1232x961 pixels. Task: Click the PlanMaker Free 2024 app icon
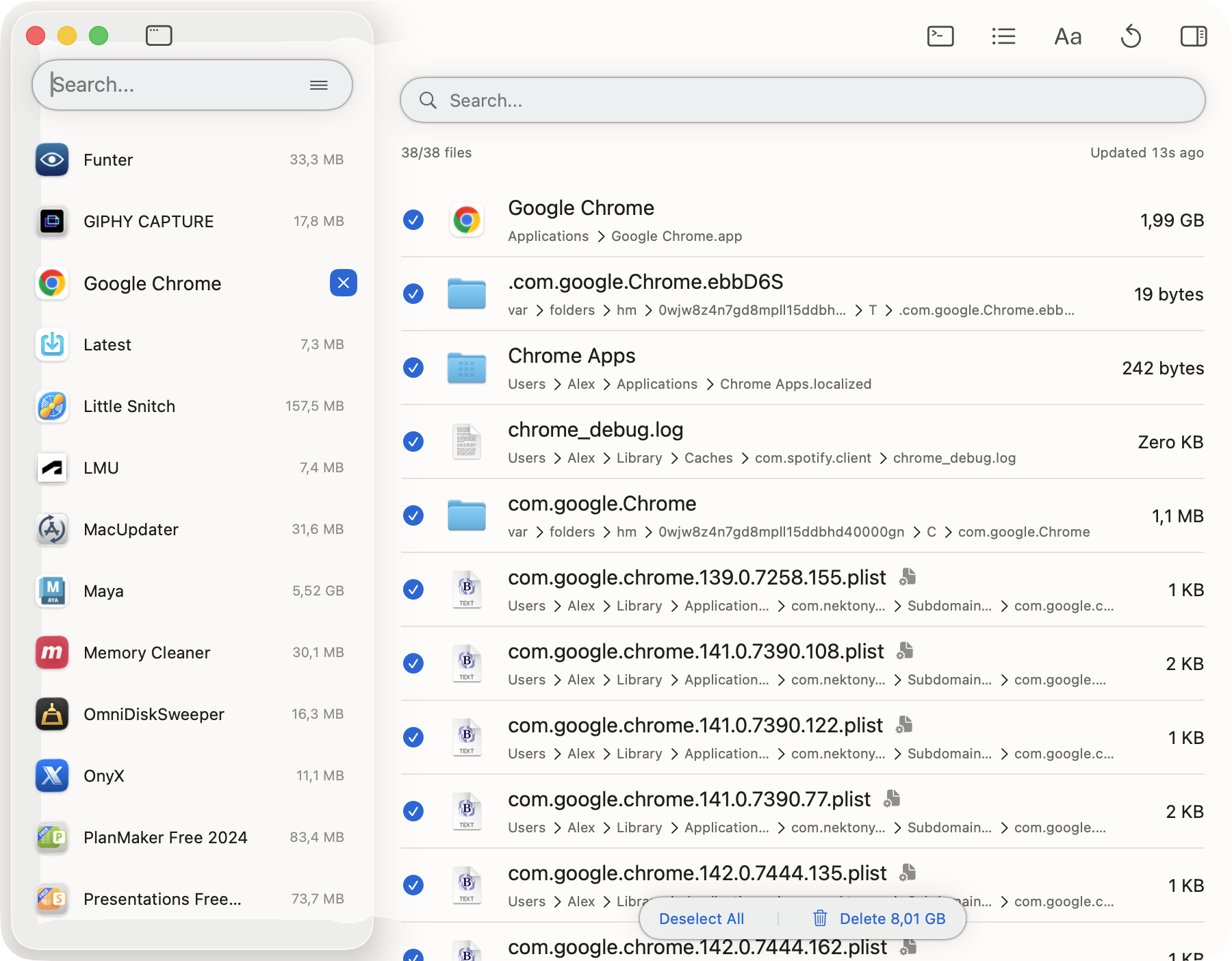point(52,837)
